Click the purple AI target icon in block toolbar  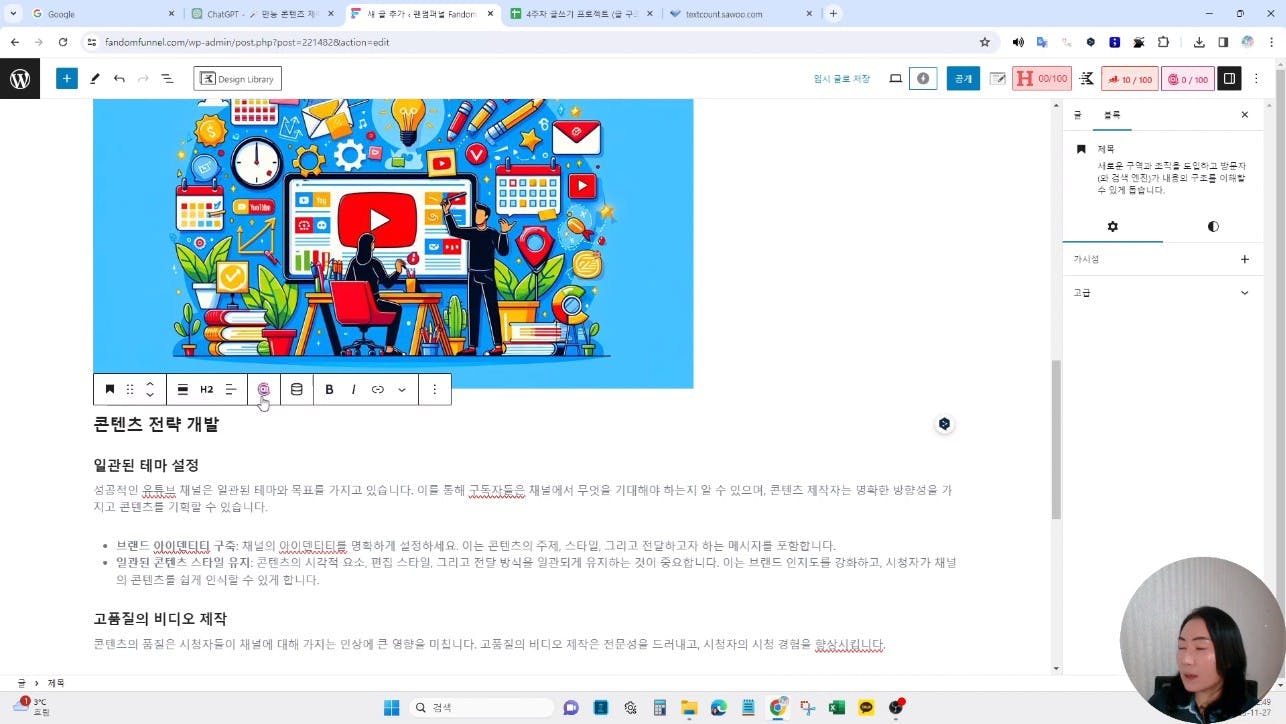[x=264, y=389]
